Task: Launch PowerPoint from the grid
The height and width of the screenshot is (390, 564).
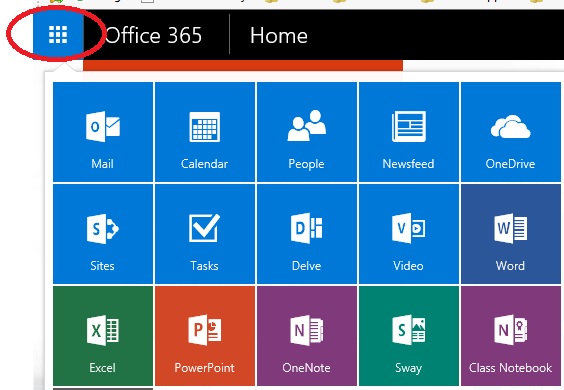Action: pos(205,336)
